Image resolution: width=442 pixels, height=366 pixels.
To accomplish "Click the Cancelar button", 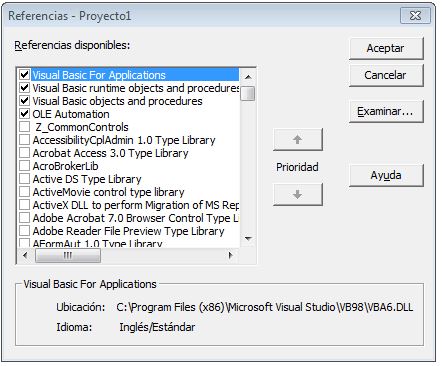I will click(x=386, y=75).
